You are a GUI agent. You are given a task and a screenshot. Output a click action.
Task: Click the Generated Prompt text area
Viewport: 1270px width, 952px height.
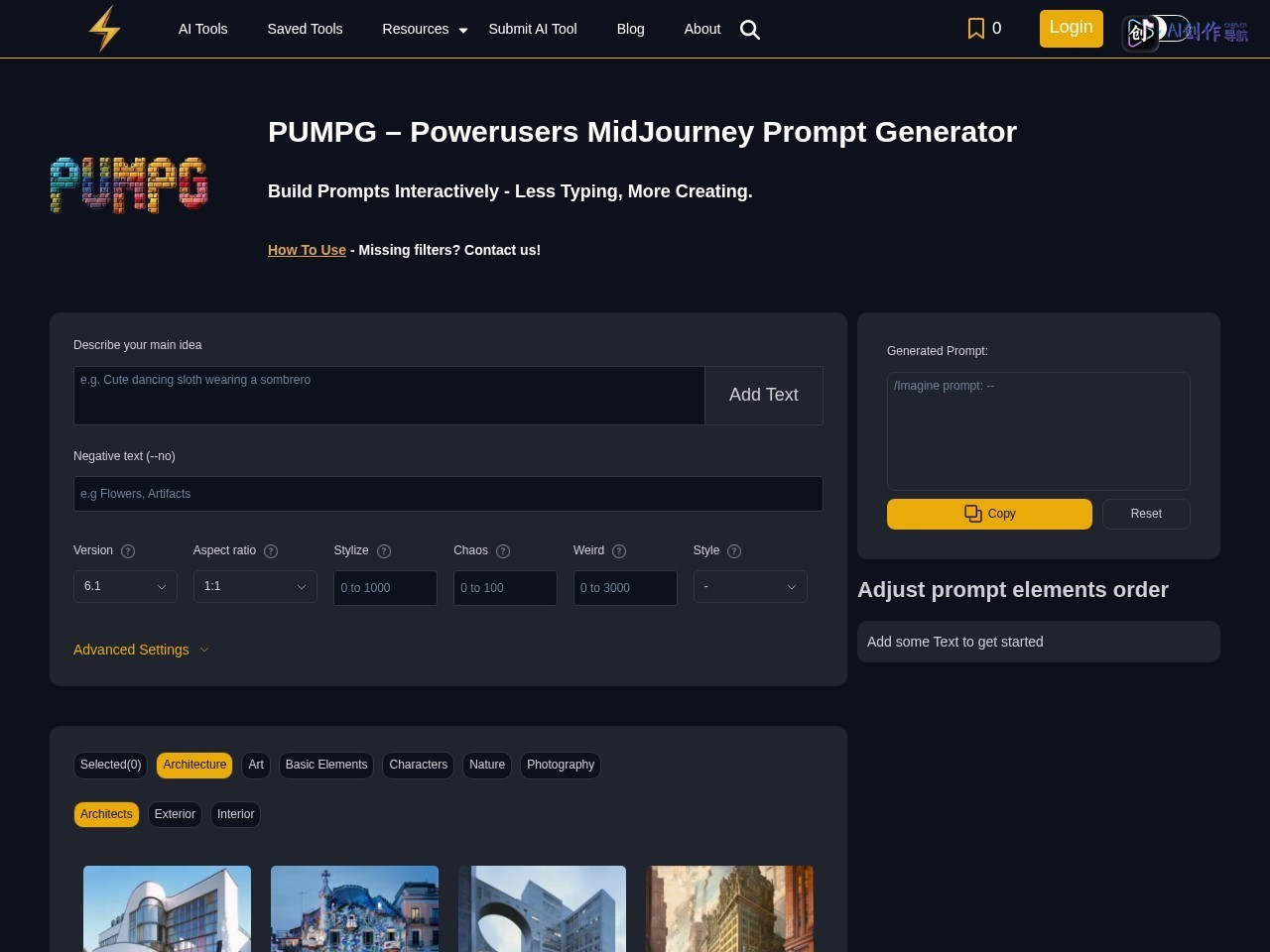coord(1039,430)
